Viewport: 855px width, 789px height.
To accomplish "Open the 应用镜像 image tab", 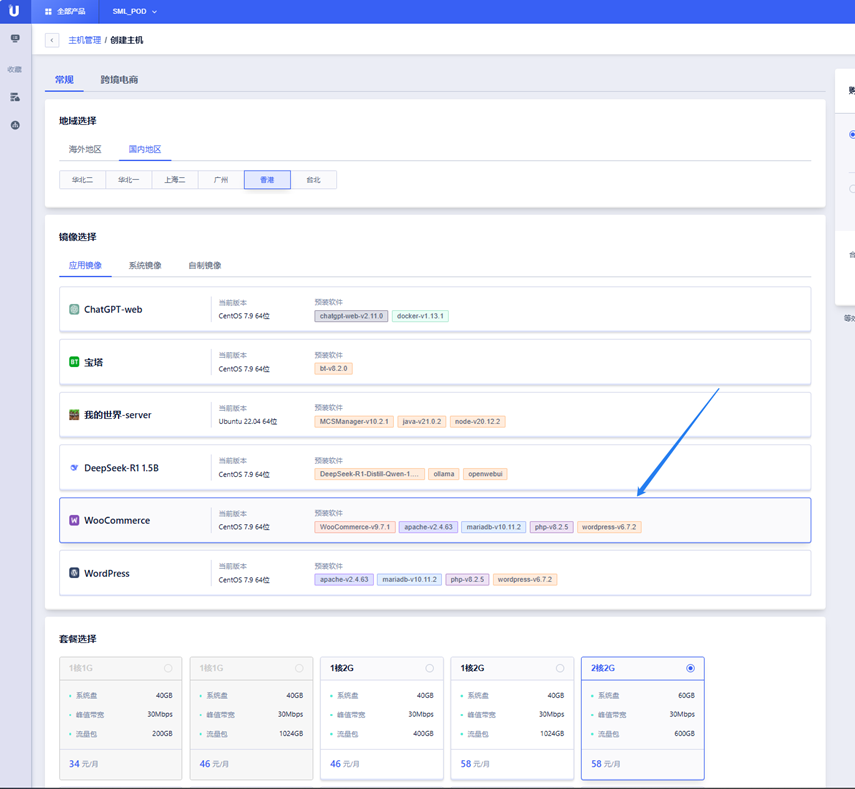I will click(x=85, y=266).
